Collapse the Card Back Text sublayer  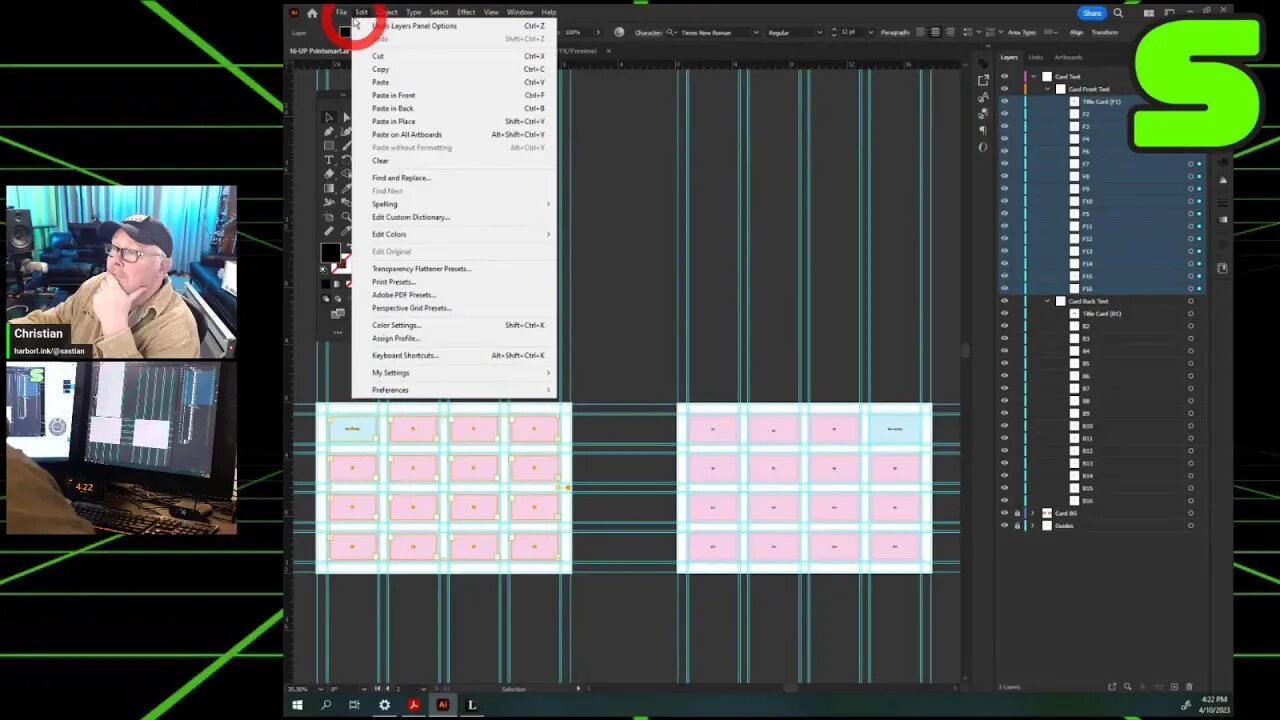point(1047,301)
